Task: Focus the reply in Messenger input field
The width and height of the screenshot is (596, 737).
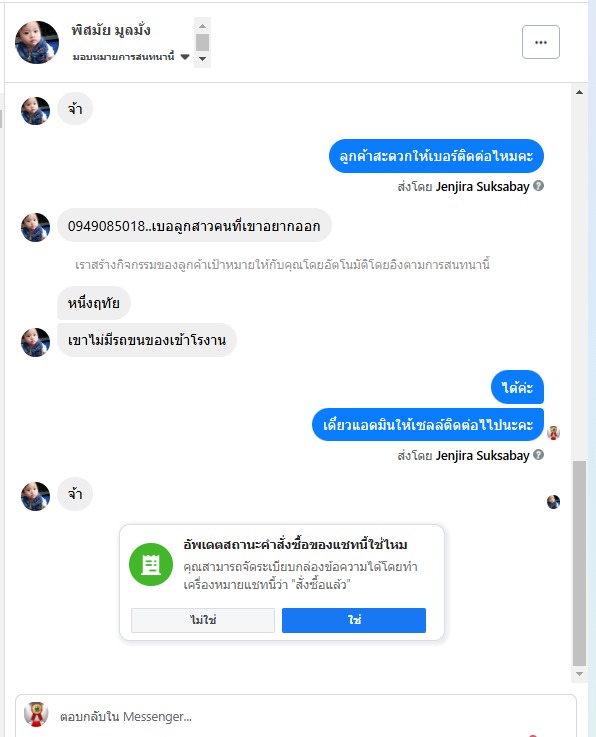Action: [296, 716]
